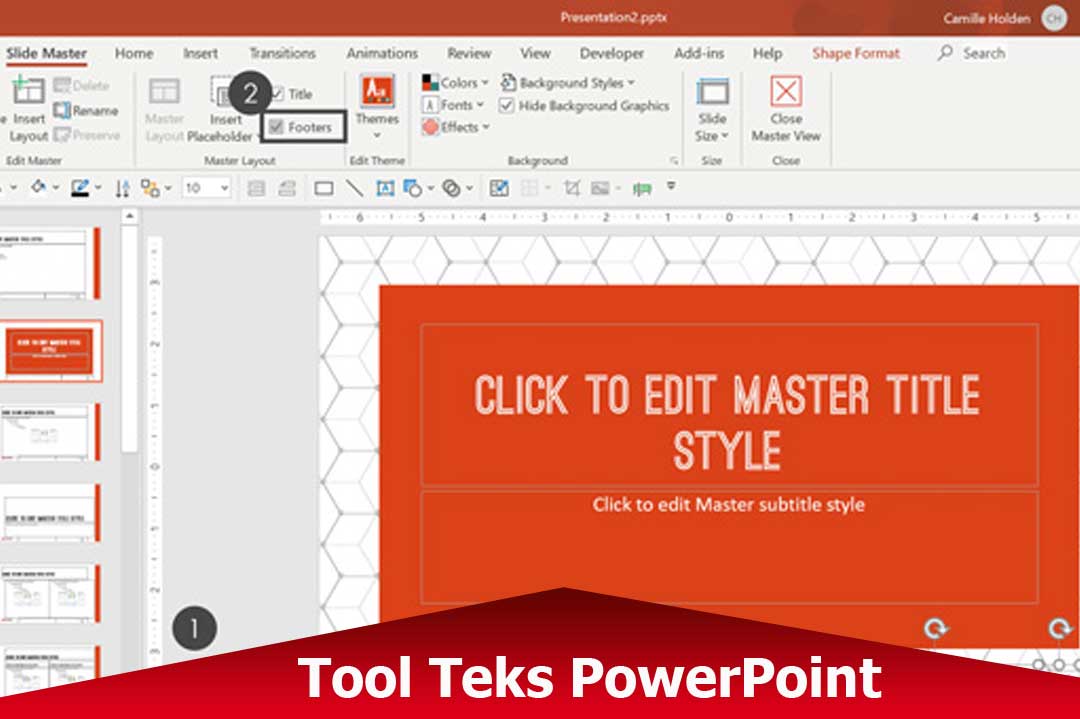Toggle Hide Background Graphics checkbox

(x=506, y=105)
